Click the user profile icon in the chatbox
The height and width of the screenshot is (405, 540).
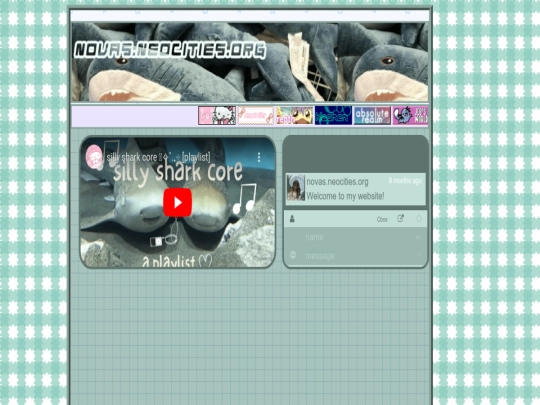292,219
